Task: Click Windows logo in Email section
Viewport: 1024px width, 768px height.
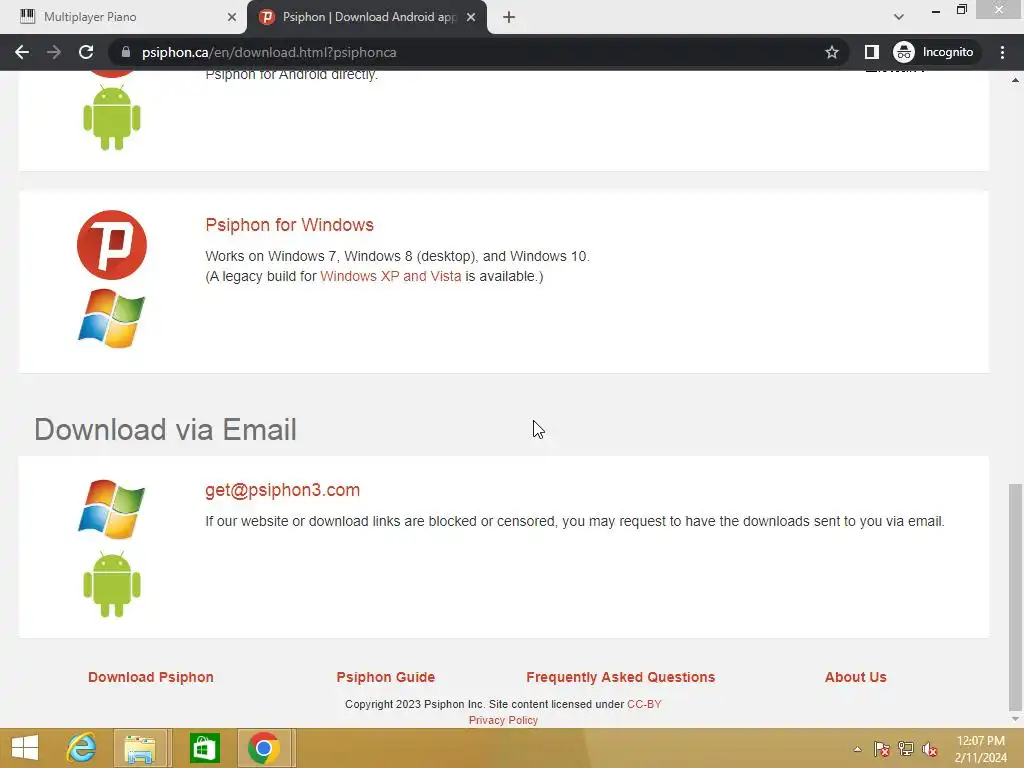Action: click(112, 509)
